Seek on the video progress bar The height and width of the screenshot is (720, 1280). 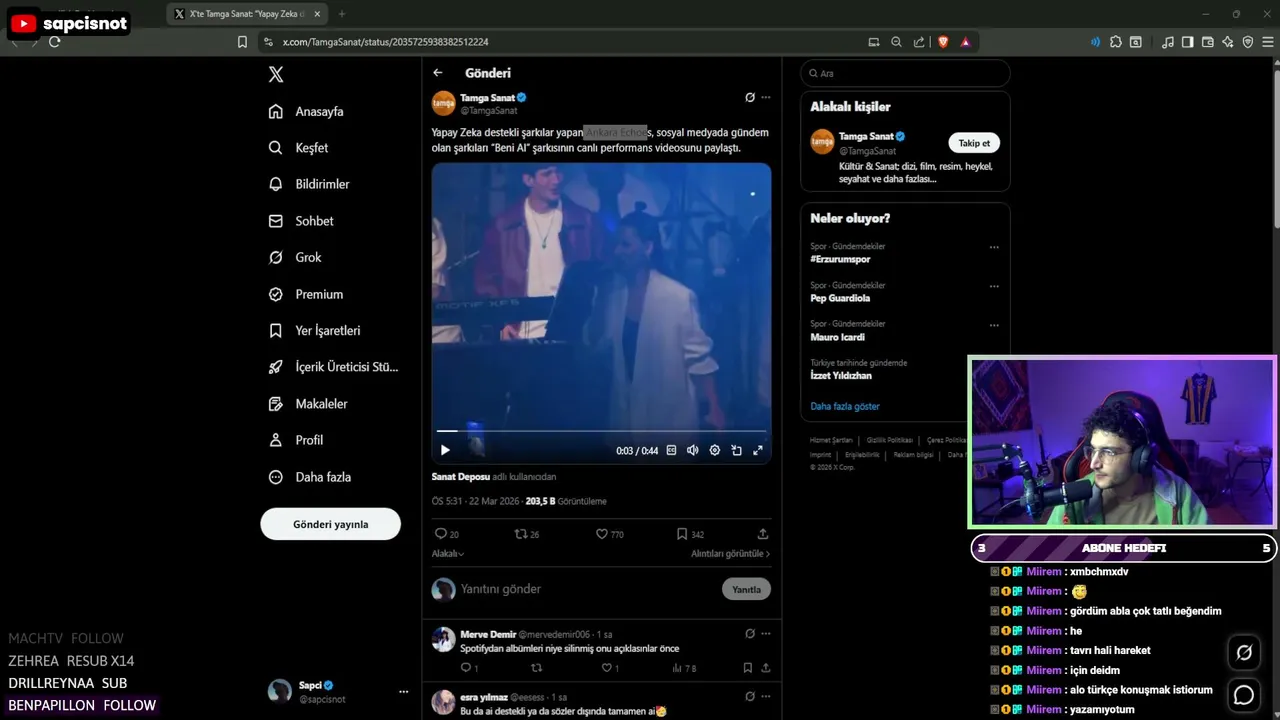[601, 431]
